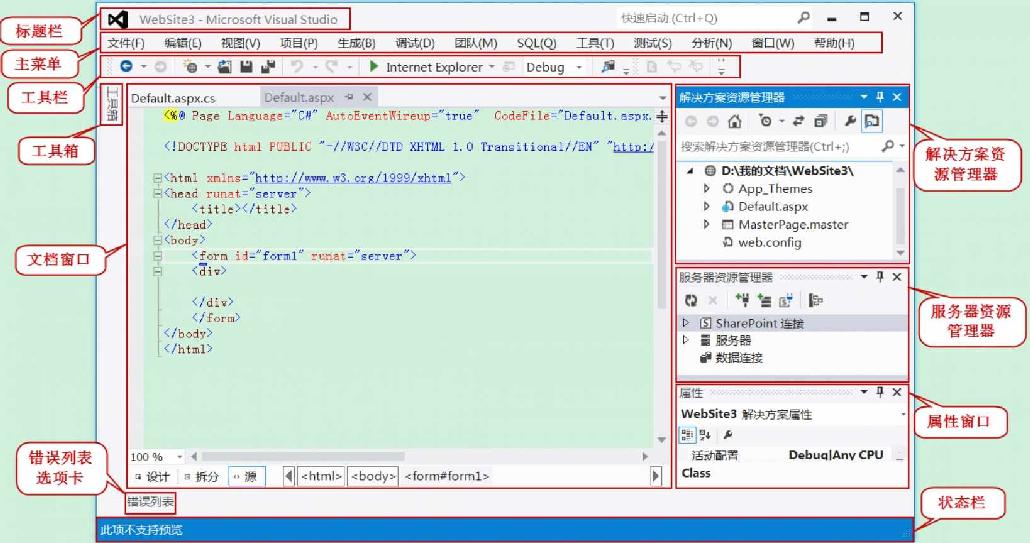Click the Refresh icon in Server Explorer
The height and width of the screenshot is (543, 1030).
coord(690,300)
